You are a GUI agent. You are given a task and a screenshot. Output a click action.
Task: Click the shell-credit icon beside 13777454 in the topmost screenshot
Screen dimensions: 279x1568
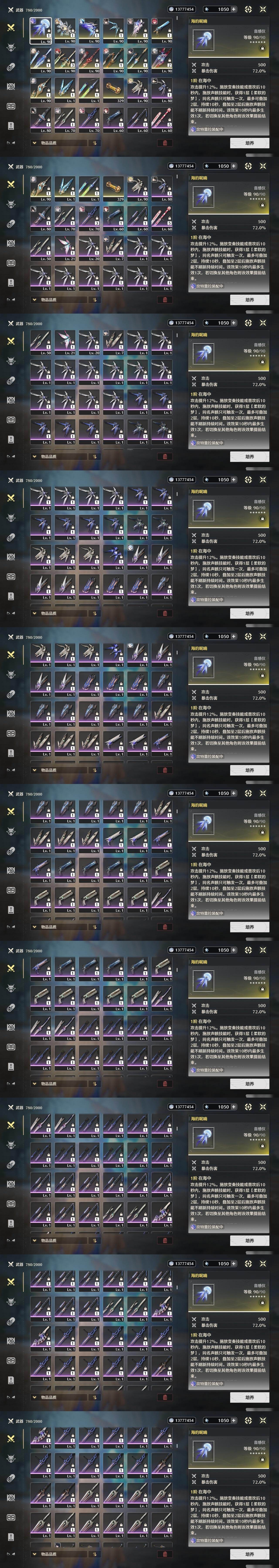coord(171,9)
